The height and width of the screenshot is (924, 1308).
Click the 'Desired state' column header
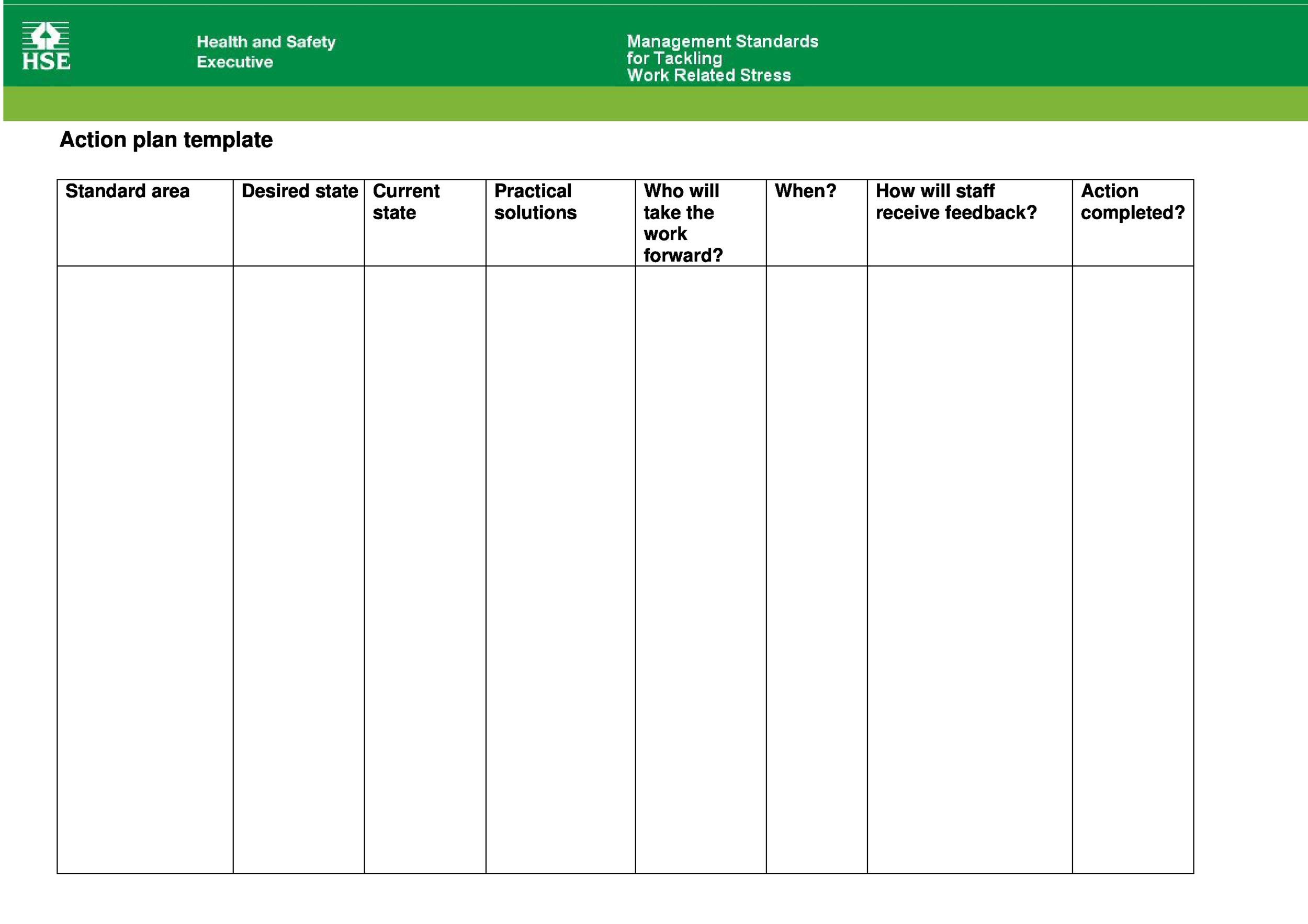pos(299,191)
